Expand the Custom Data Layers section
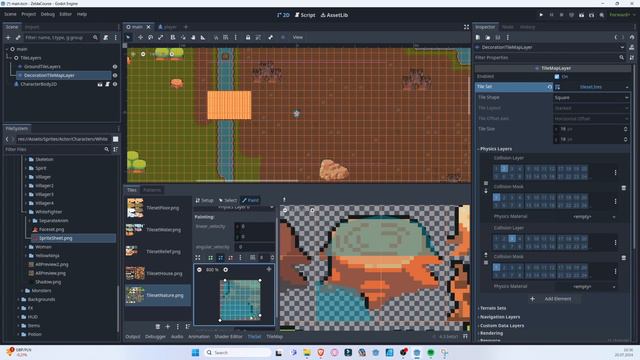The height and width of the screenshot is (360, 640). coord(502,326)
